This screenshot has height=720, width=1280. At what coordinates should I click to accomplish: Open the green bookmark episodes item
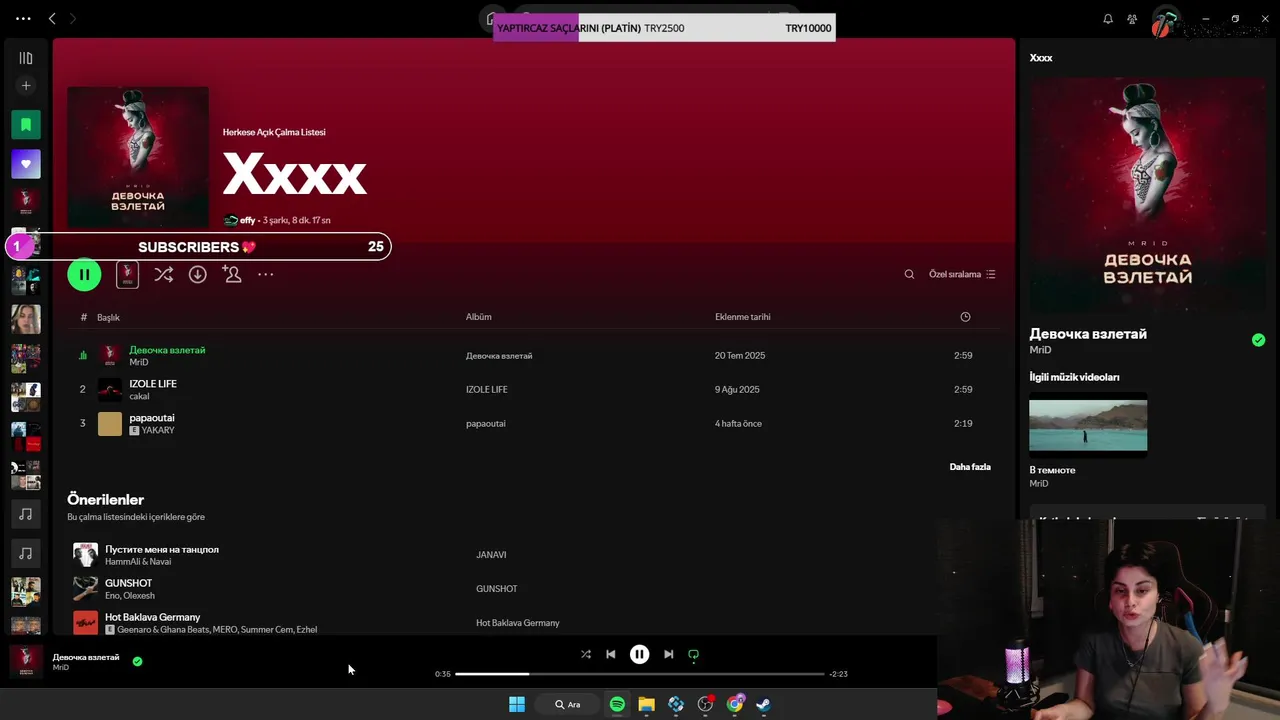26,125
